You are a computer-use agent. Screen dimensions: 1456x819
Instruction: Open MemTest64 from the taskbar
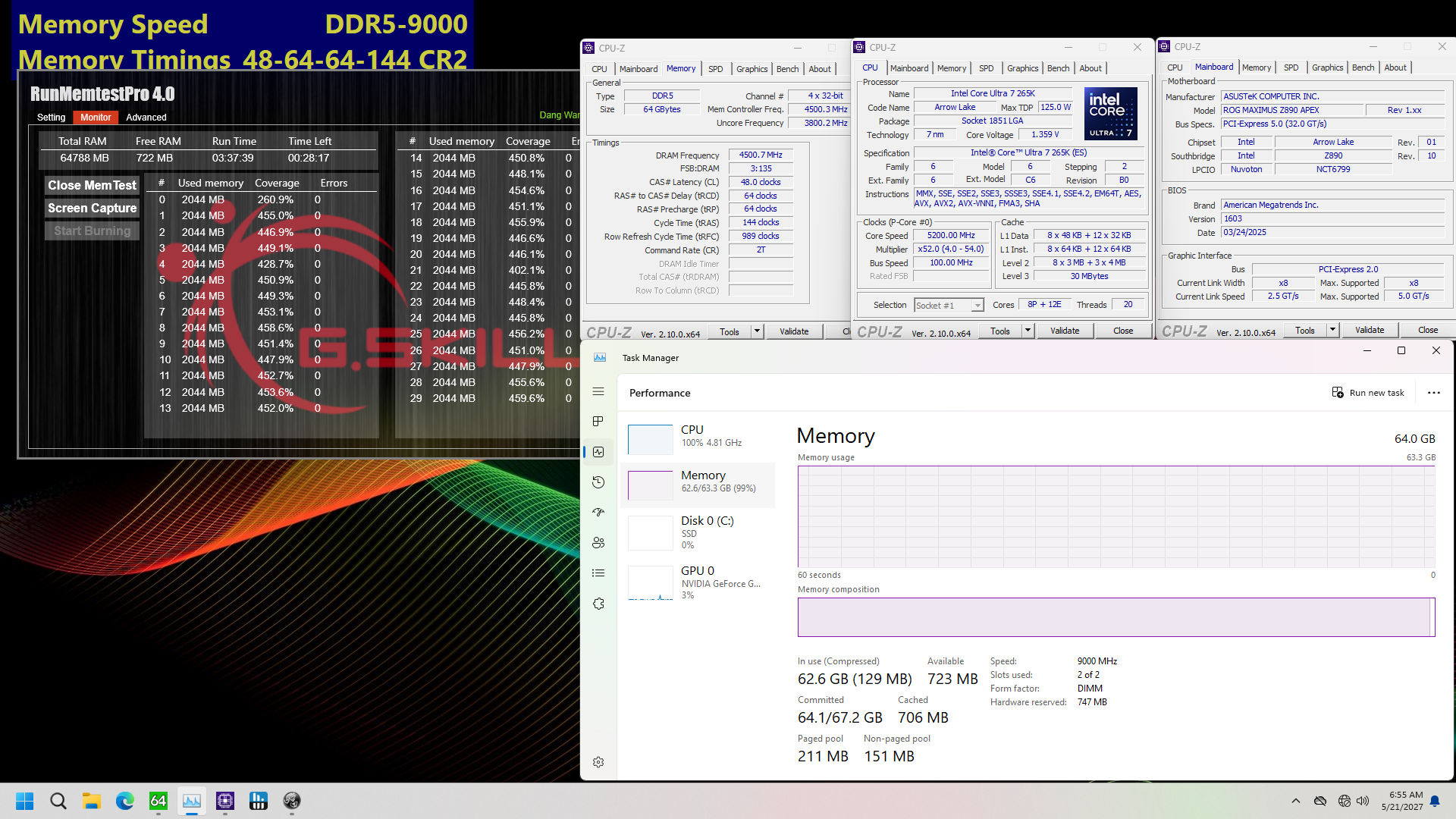pos(158,801)
